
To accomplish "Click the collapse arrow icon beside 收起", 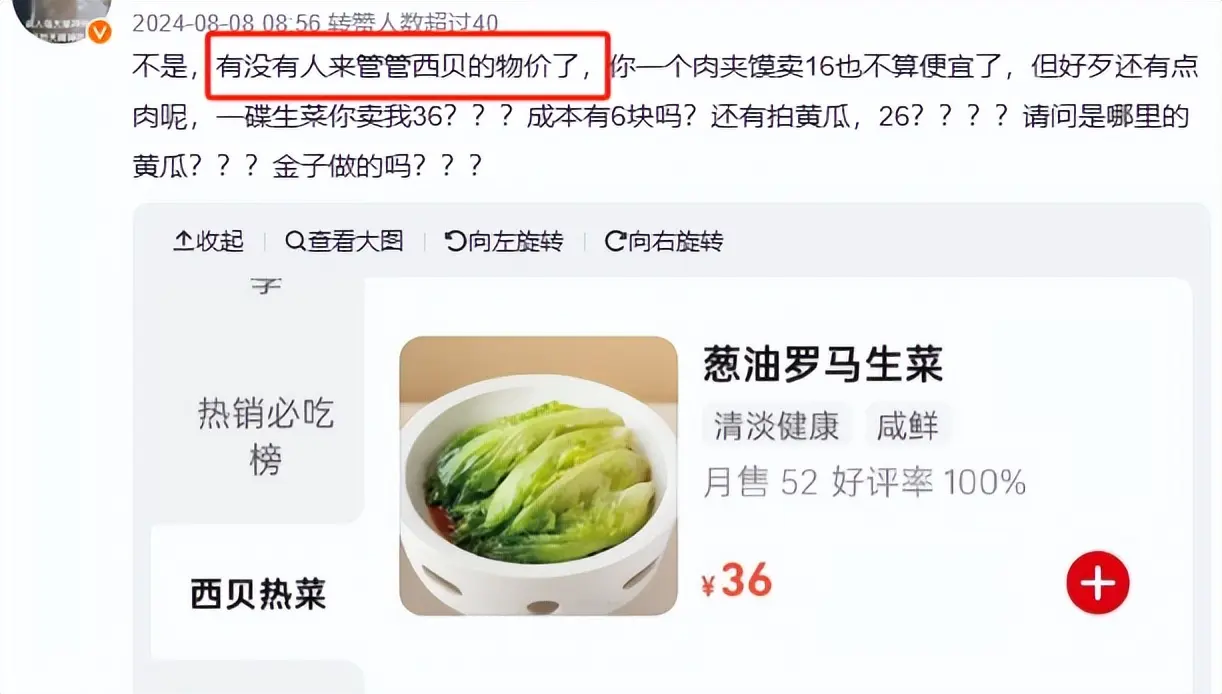I will point(183,241).
